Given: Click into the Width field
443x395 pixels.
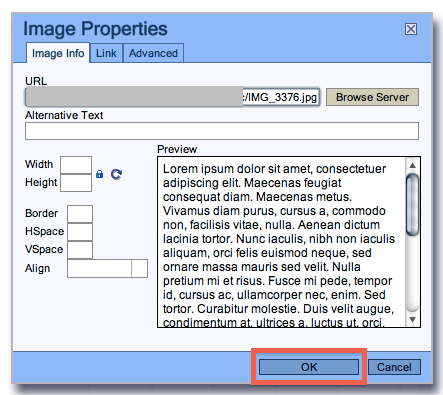Looking at the screenshot, I should point(76,165).
